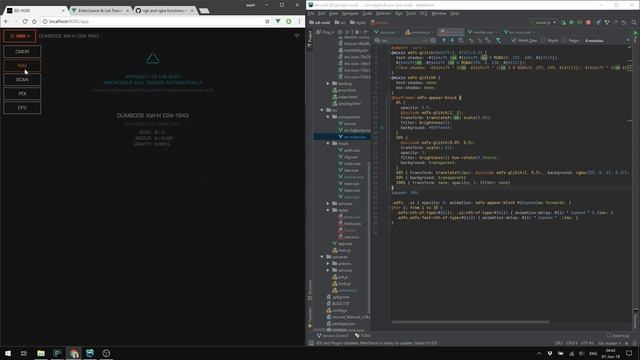Select the .gitignore file in project tree
640x360 pixels.
(x=338, y=297)
